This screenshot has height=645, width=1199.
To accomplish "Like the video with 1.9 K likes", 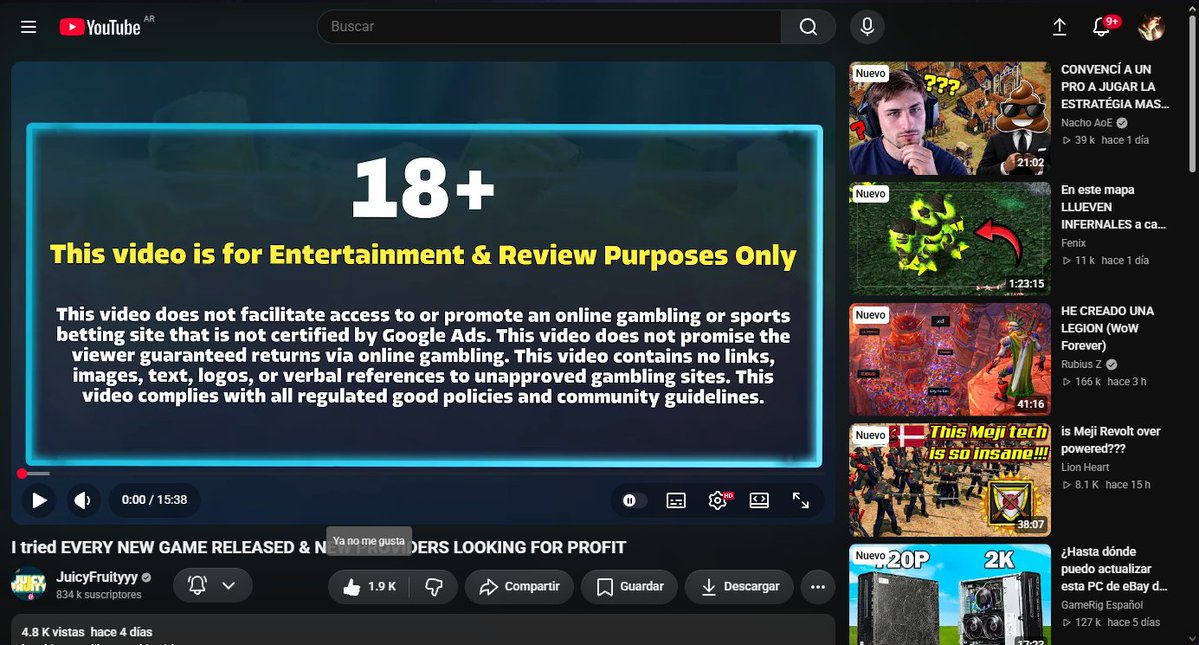I will 370,586.
